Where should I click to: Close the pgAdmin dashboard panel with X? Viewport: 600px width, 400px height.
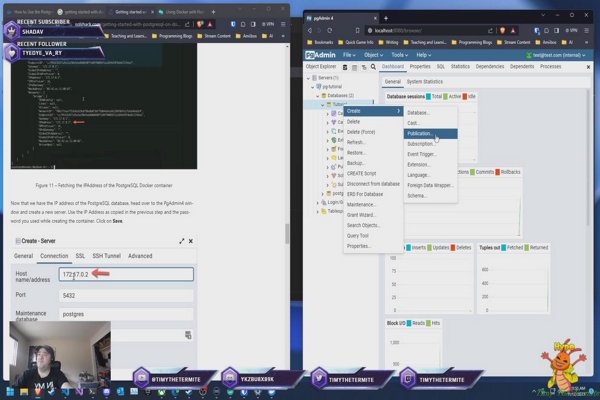588,67
